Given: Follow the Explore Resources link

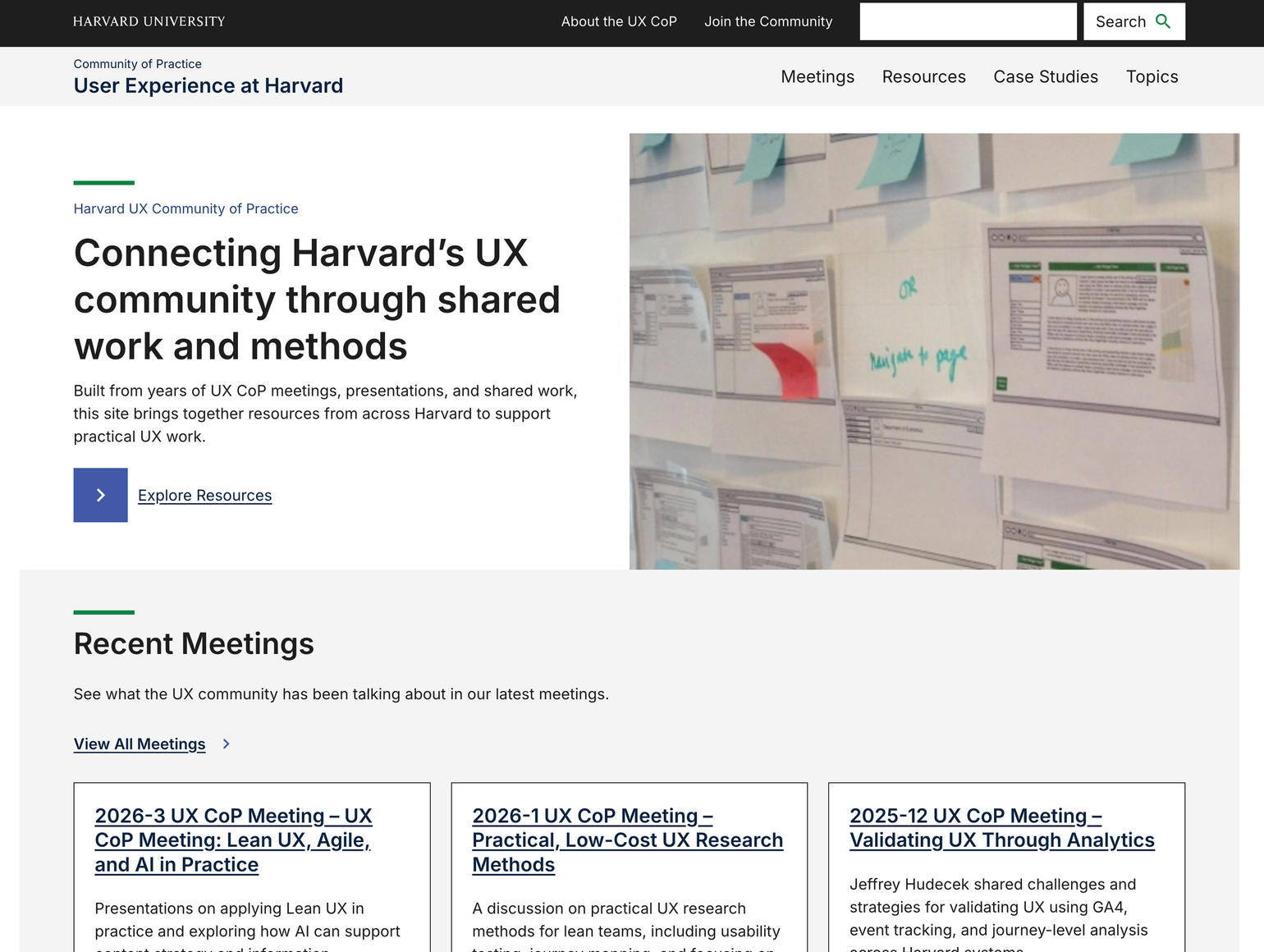Looking at the screenshot, I should (x=205, y=495).
